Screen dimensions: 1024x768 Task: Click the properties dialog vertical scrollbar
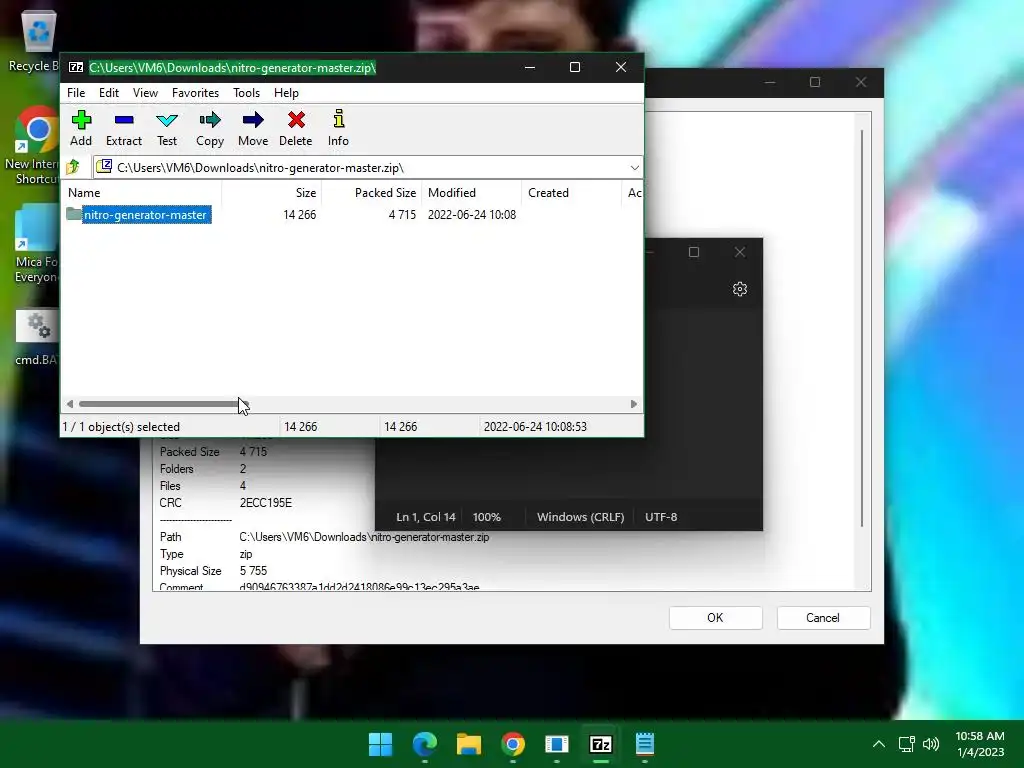(862, 328)
